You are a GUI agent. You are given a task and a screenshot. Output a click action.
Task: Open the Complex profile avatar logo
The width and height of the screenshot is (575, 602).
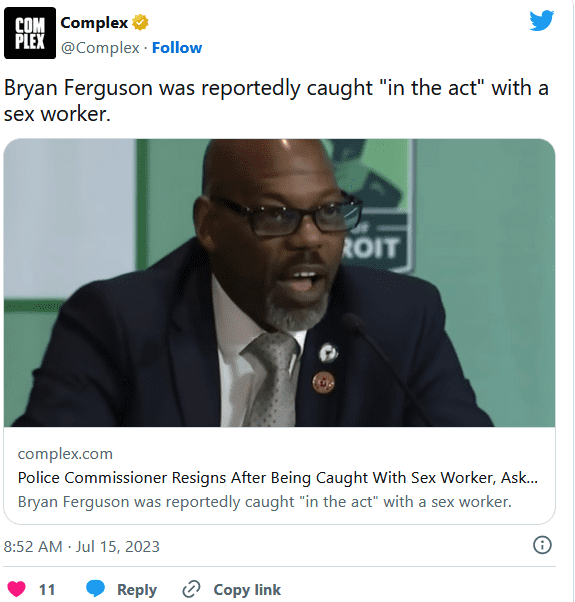(30, 33)
